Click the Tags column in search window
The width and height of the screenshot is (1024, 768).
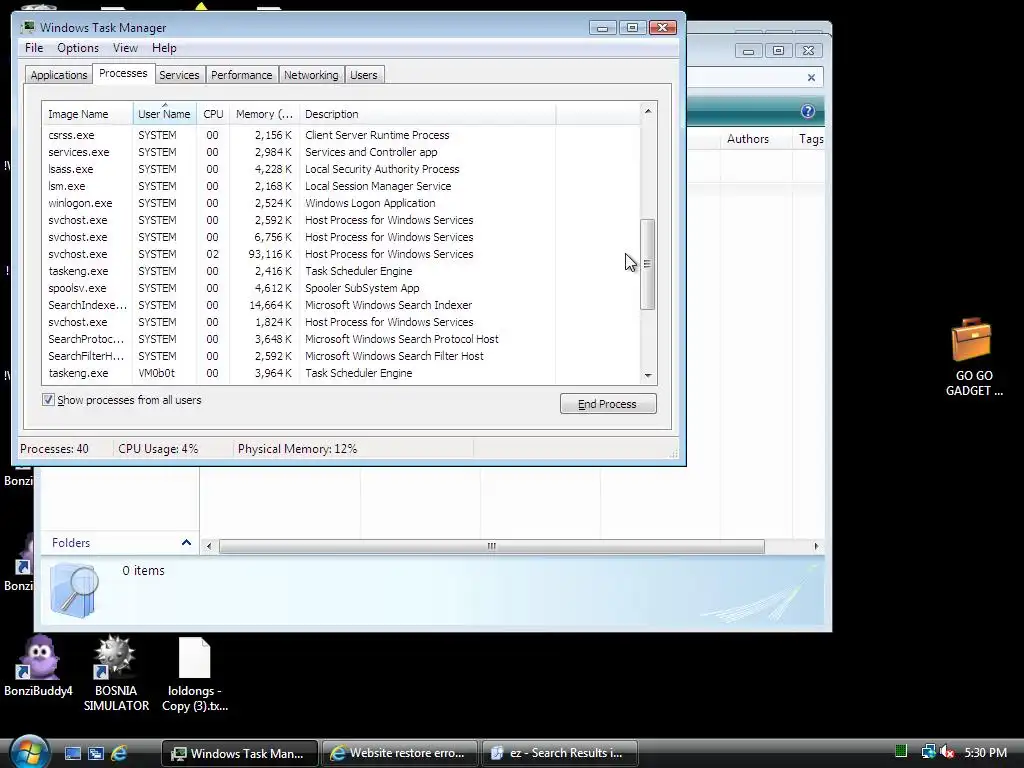[x=810, y=138]
